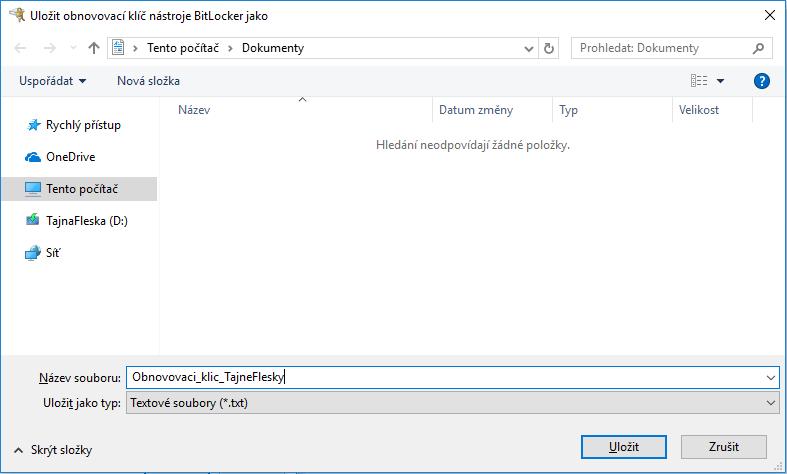
Task: Sort by the Velikost column header
Action: pos(713,110)
